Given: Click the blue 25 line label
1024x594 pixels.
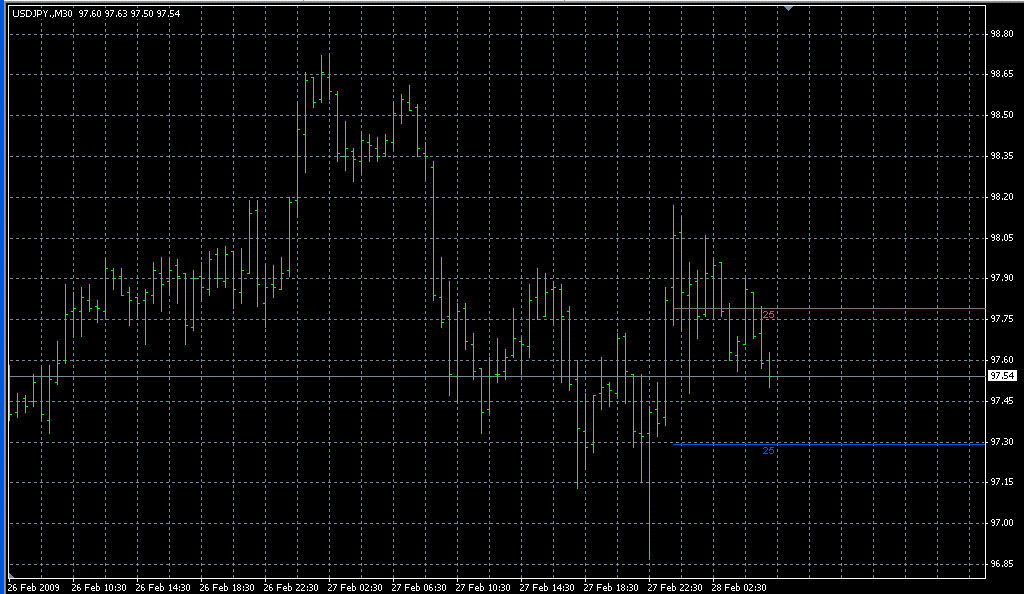Looking at the screenshot, I should click(768, 451).
